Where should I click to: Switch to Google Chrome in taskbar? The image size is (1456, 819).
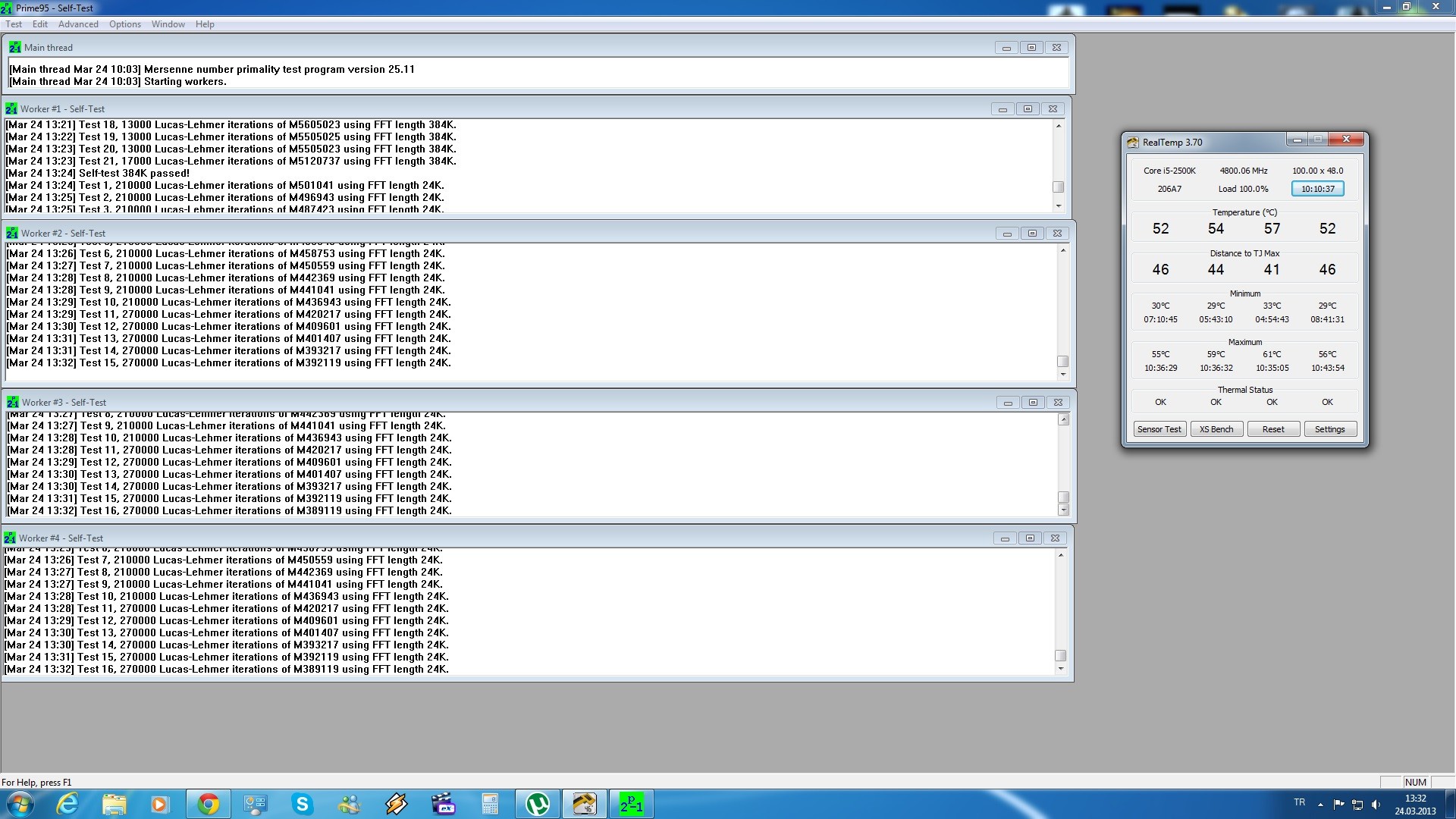click(x=209, y=804)
